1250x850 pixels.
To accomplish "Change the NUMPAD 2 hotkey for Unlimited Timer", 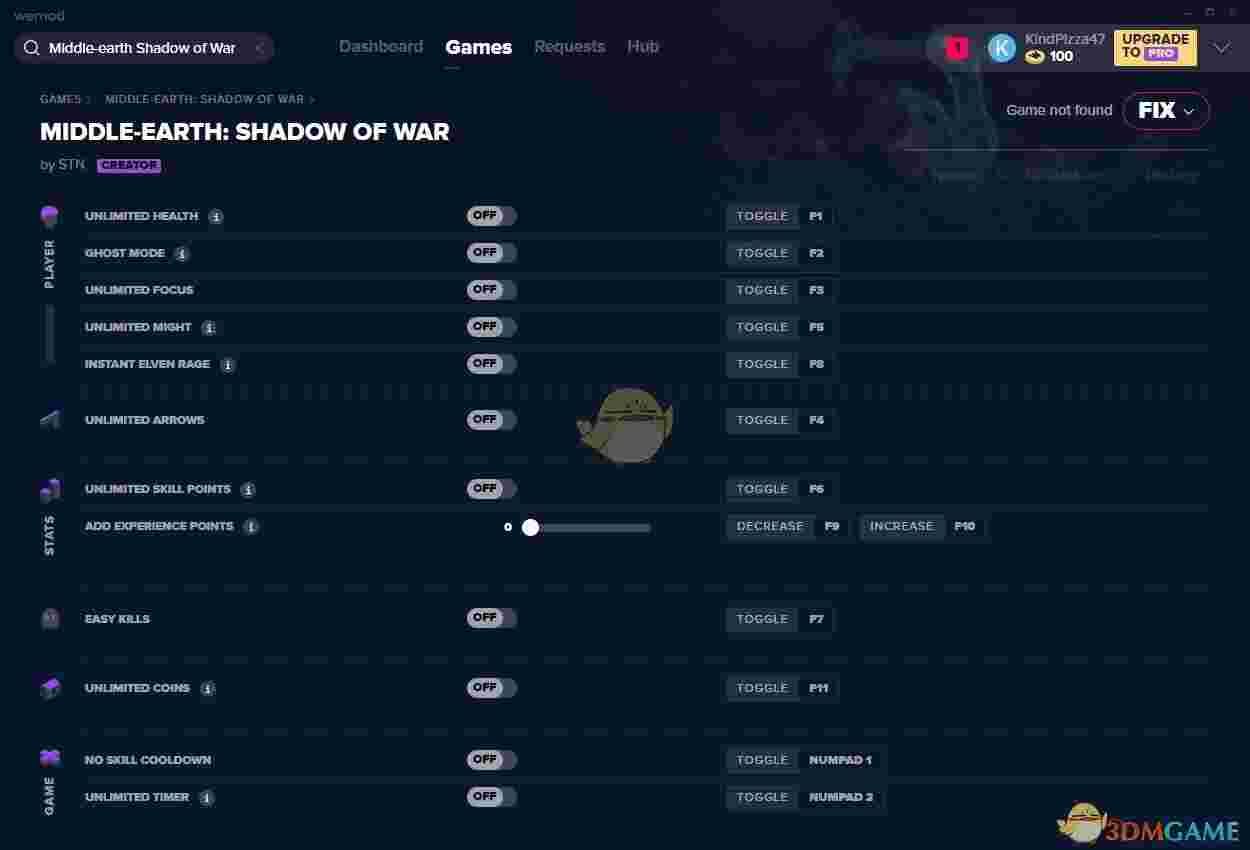I will [841, 797].
